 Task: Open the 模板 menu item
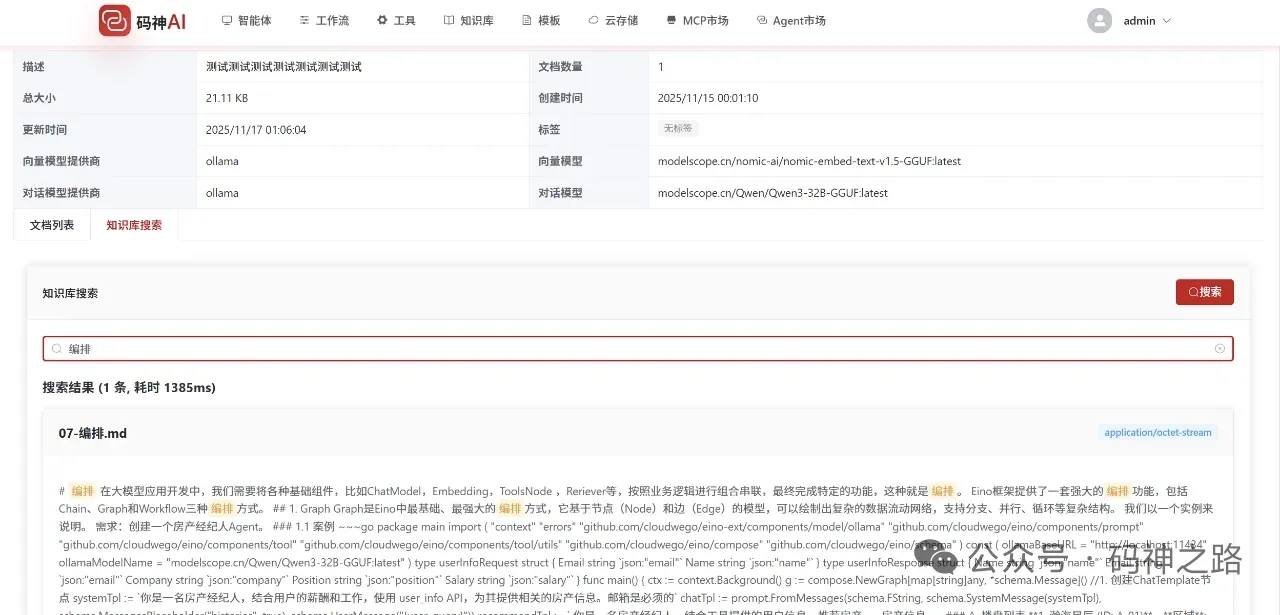[x=541, y=19]
